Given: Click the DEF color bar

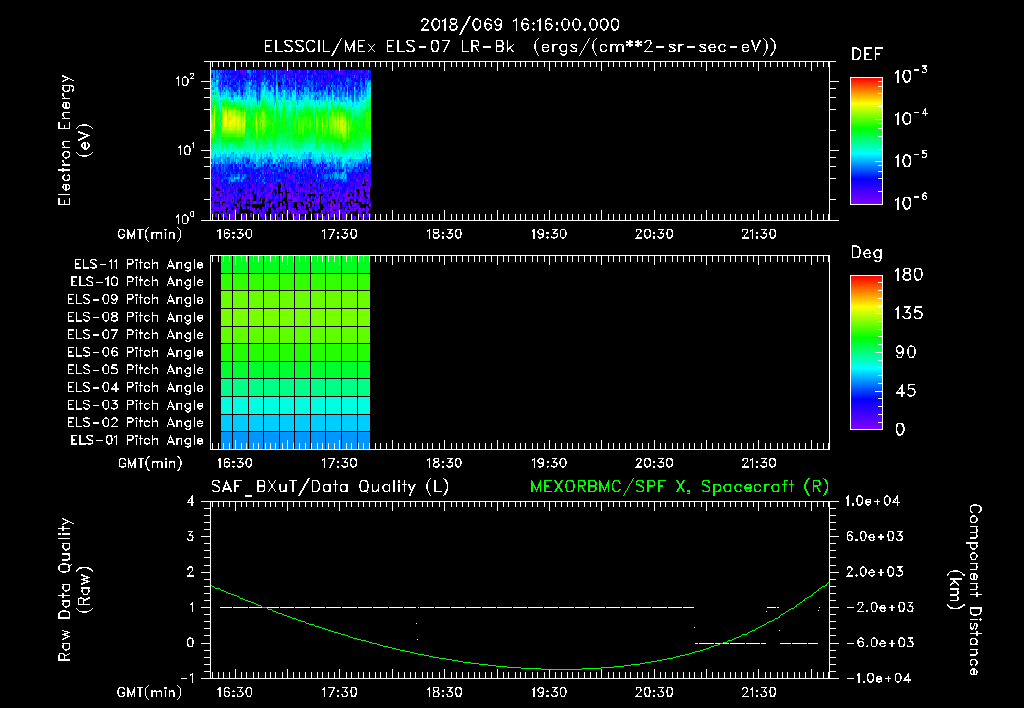Looking at the screenshot, I should [x=866, y=141].
